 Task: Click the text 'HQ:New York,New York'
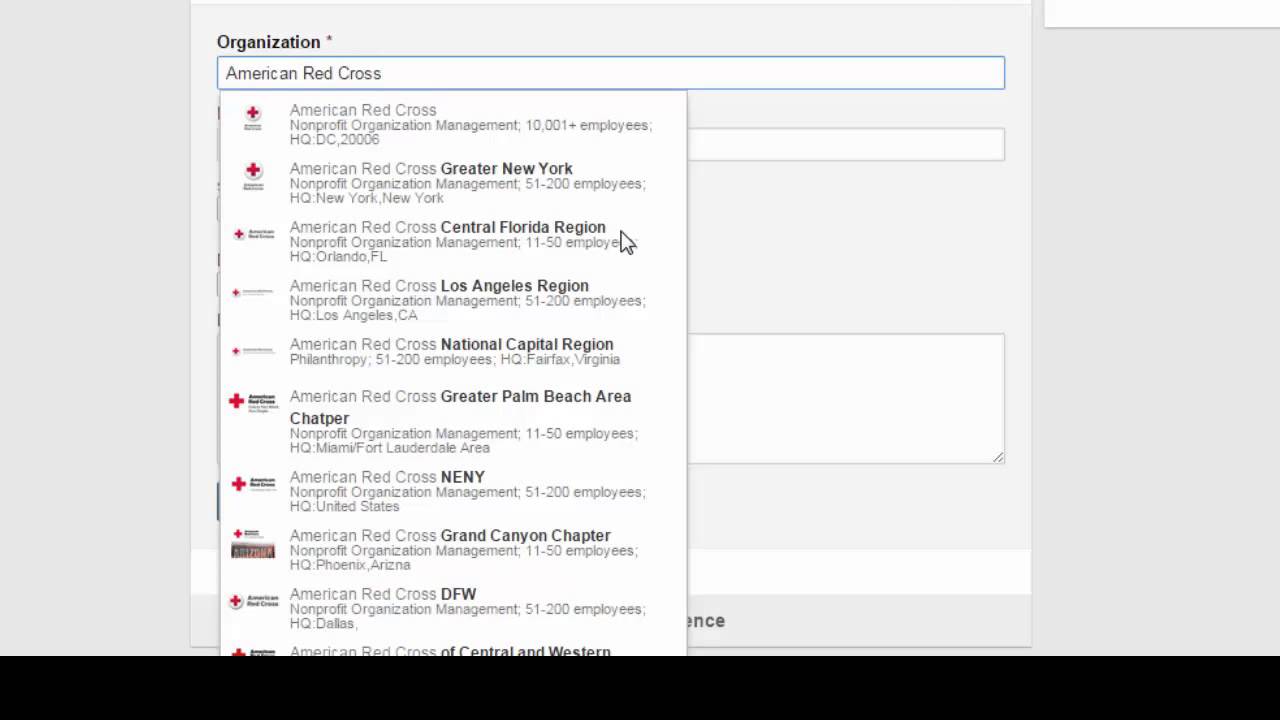367,198
